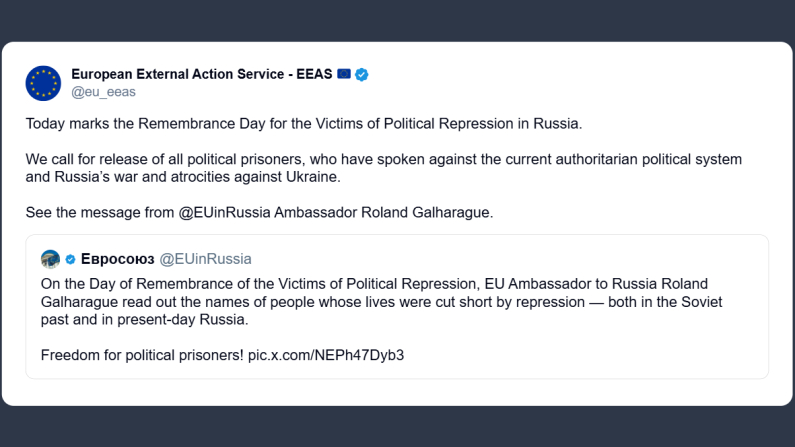Open the pic.x.com/NEPh47Dyb3 media link
Screen dimensions: 795x447
325,354
